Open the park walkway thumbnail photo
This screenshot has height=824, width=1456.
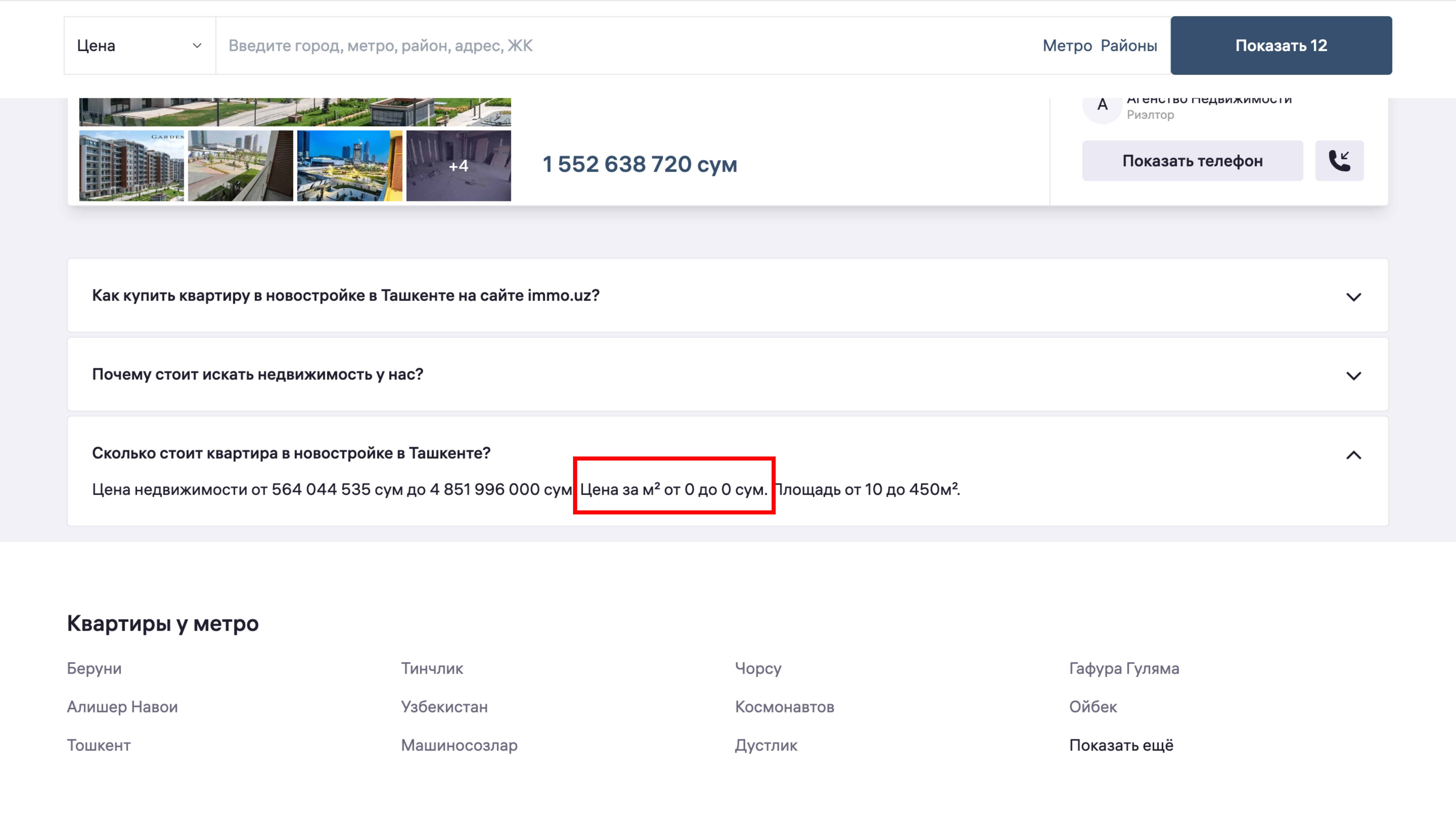click(240, 165)
